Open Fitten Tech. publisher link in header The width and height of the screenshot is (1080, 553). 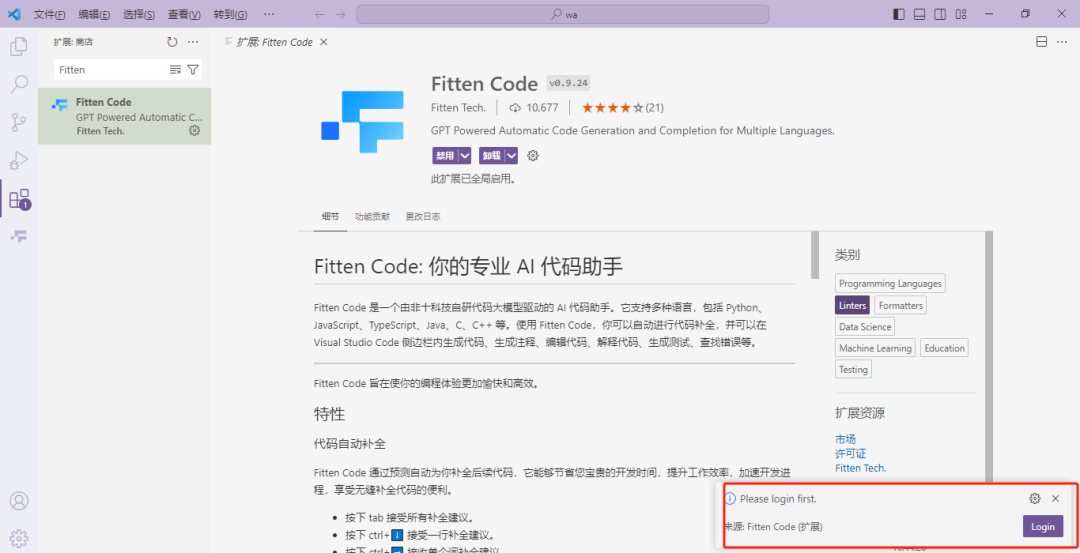click(x=458, y=107)
